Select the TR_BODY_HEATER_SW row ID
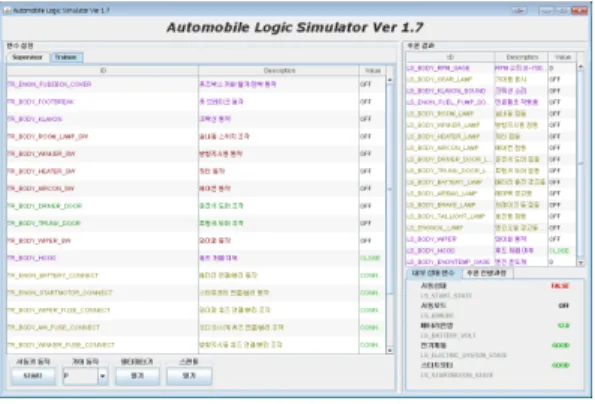Image resolution: width=595 pixels, height=404 pixels. (41, 171)
